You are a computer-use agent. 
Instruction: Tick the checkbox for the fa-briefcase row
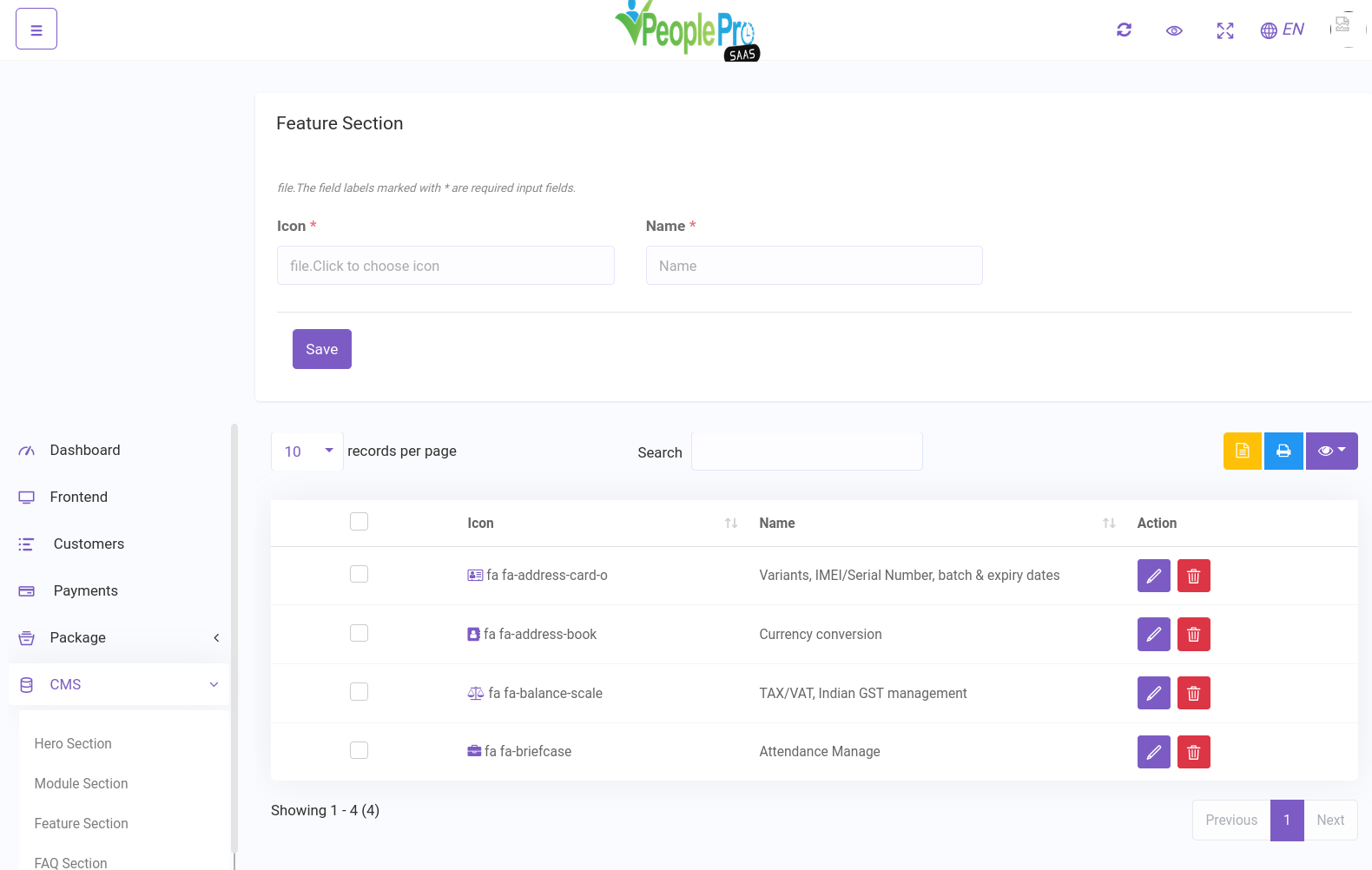coord(359,751)
